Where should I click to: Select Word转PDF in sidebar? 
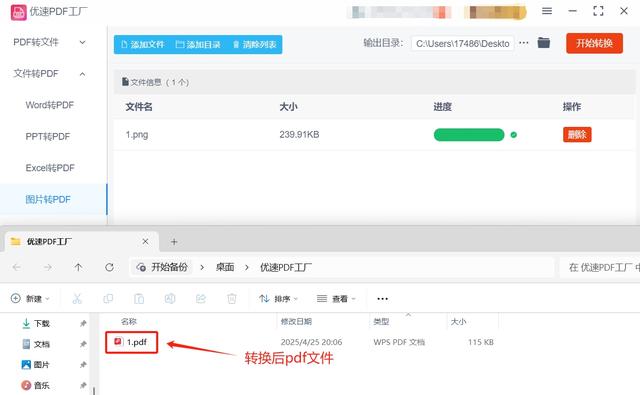[49, 105]
